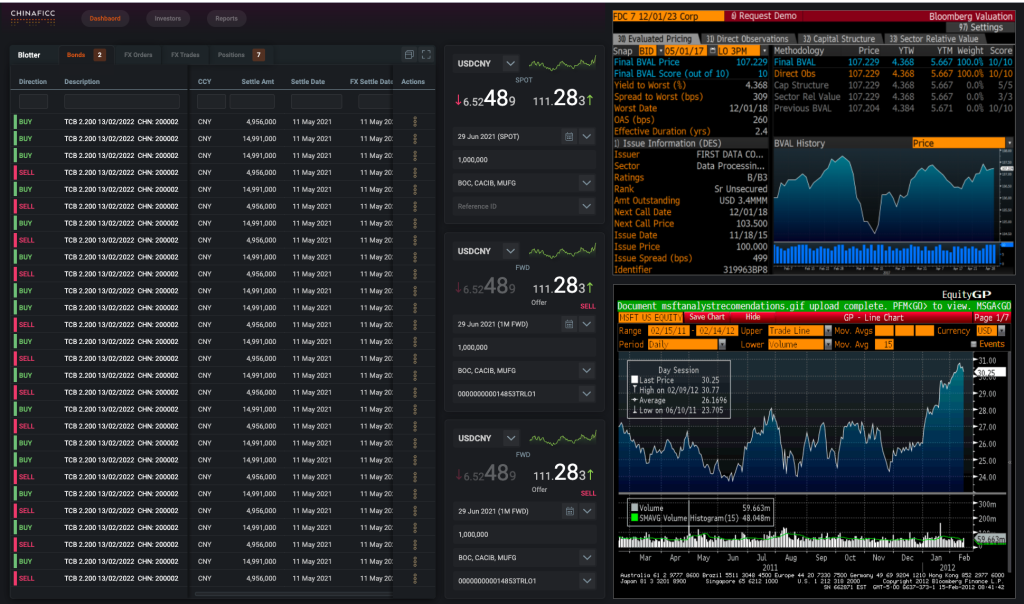The height and width of the screenshot is (604, 1024).
Task: Select the Evaluated Pricing tab
Action: [x=654, y=39]
